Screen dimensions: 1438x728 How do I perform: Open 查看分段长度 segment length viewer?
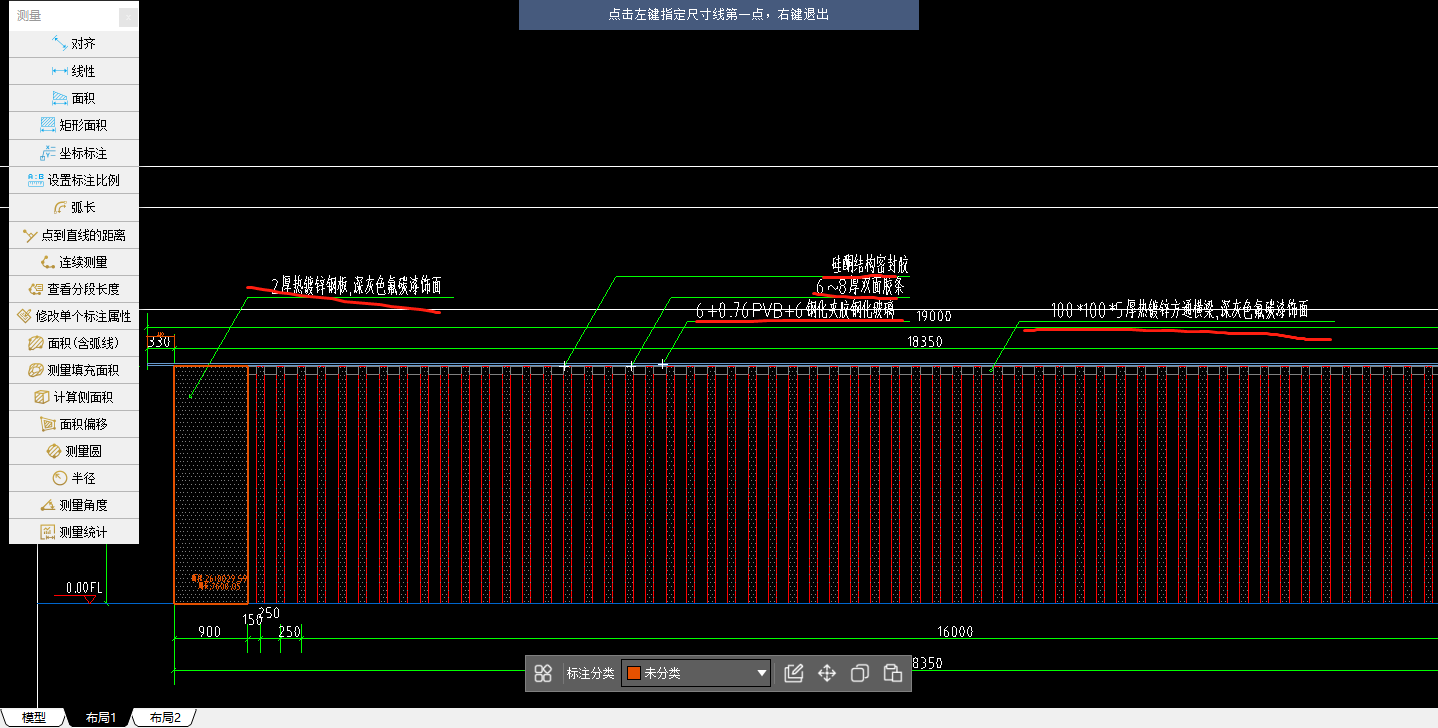click(73, 289)
